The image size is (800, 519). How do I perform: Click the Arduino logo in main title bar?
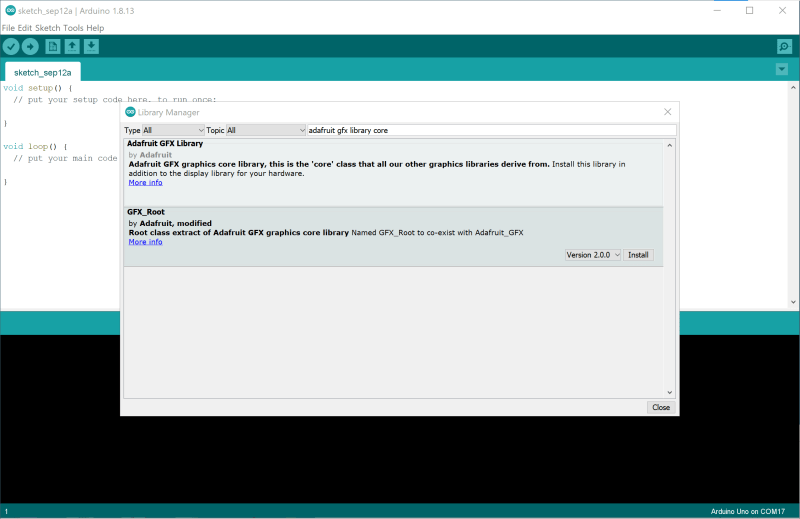10,10
